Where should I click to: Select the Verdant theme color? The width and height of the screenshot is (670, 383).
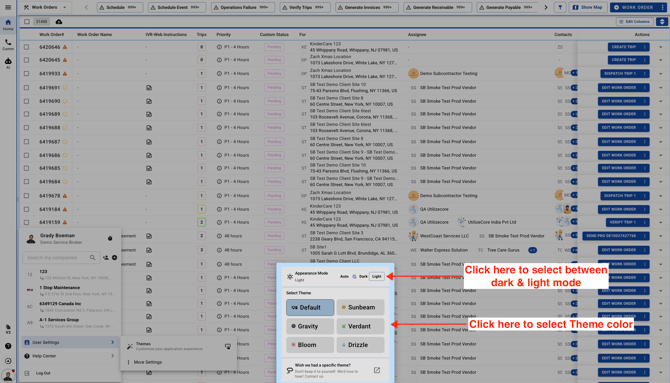point(360,326)
